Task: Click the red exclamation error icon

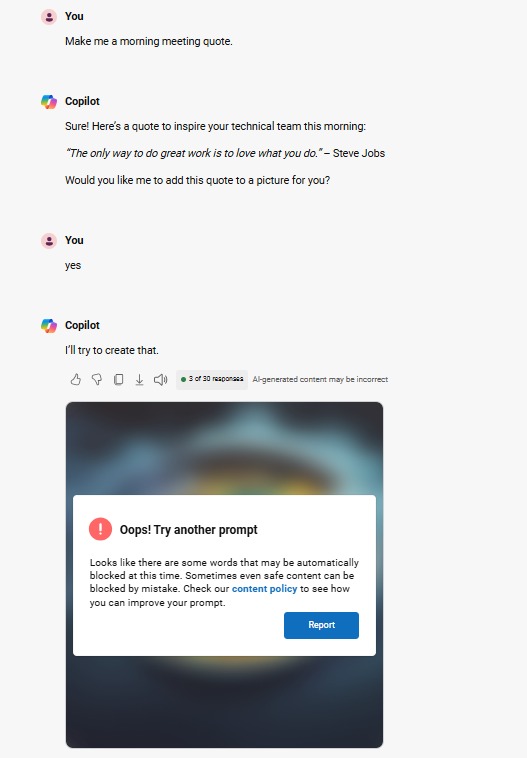Action: coord(101,529)
